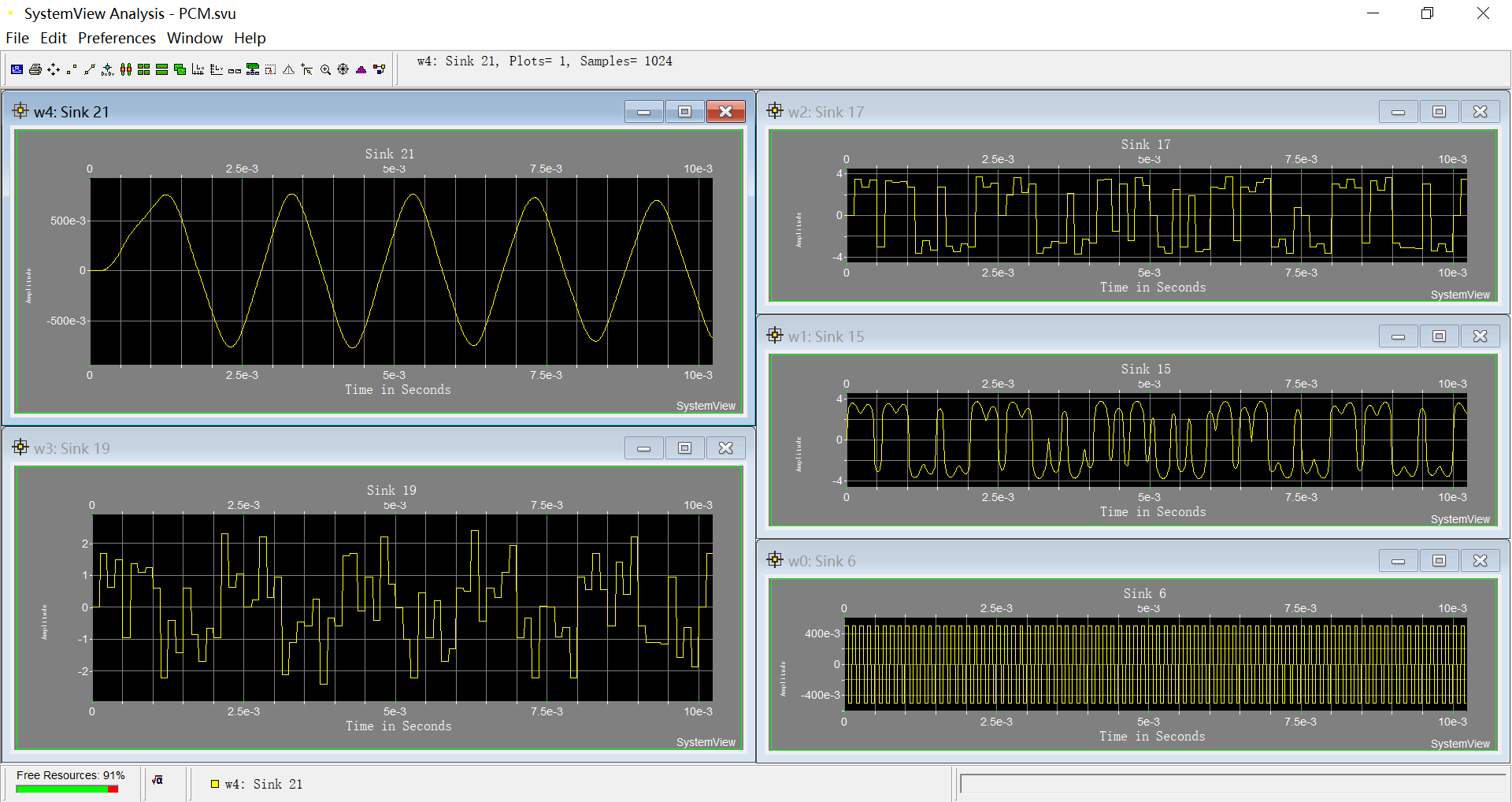This screenshot has width=1512, height=802.
Task: Click "Time in Seconds" label under Sink 21
Action: [398, 389]
